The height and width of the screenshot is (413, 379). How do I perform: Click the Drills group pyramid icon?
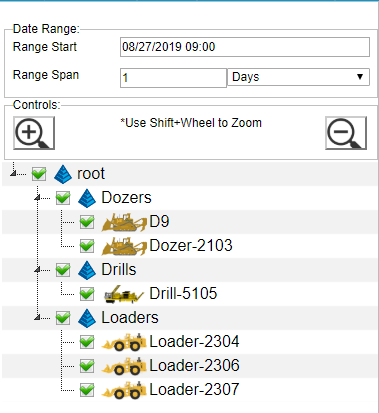tap(87, 270)
